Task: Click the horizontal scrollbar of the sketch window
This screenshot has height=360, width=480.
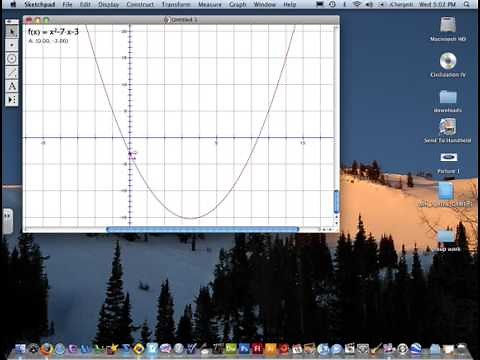Action: pyautogui.click(x=202, y=229)
